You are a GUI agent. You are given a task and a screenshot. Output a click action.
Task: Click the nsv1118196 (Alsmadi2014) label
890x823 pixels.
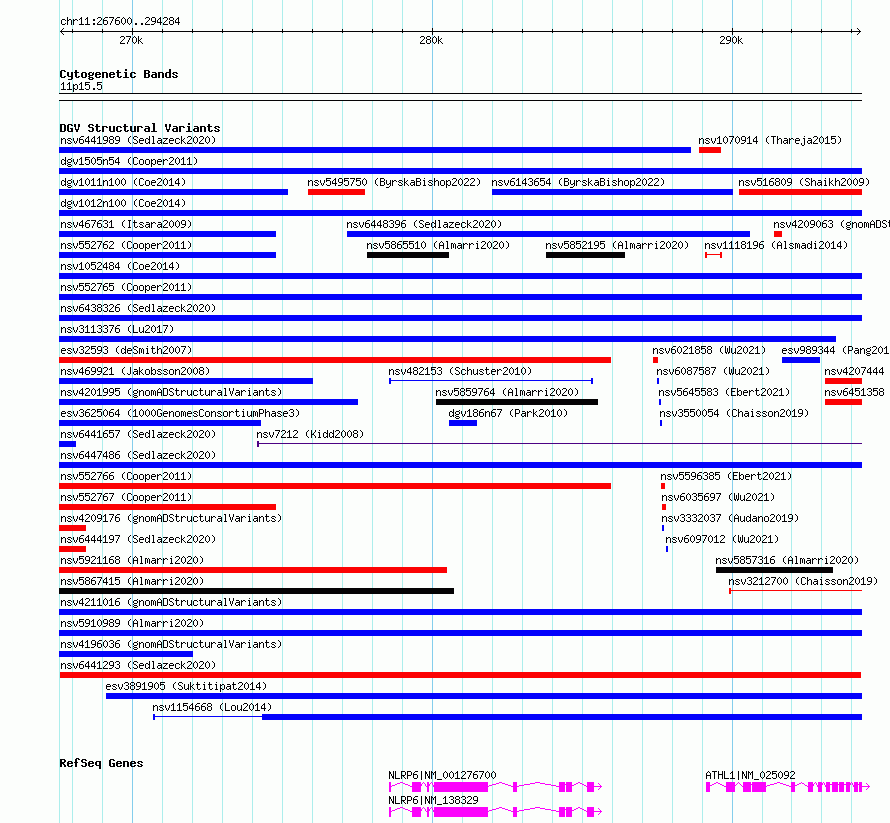pyautogui.click(x=776, y=245)
